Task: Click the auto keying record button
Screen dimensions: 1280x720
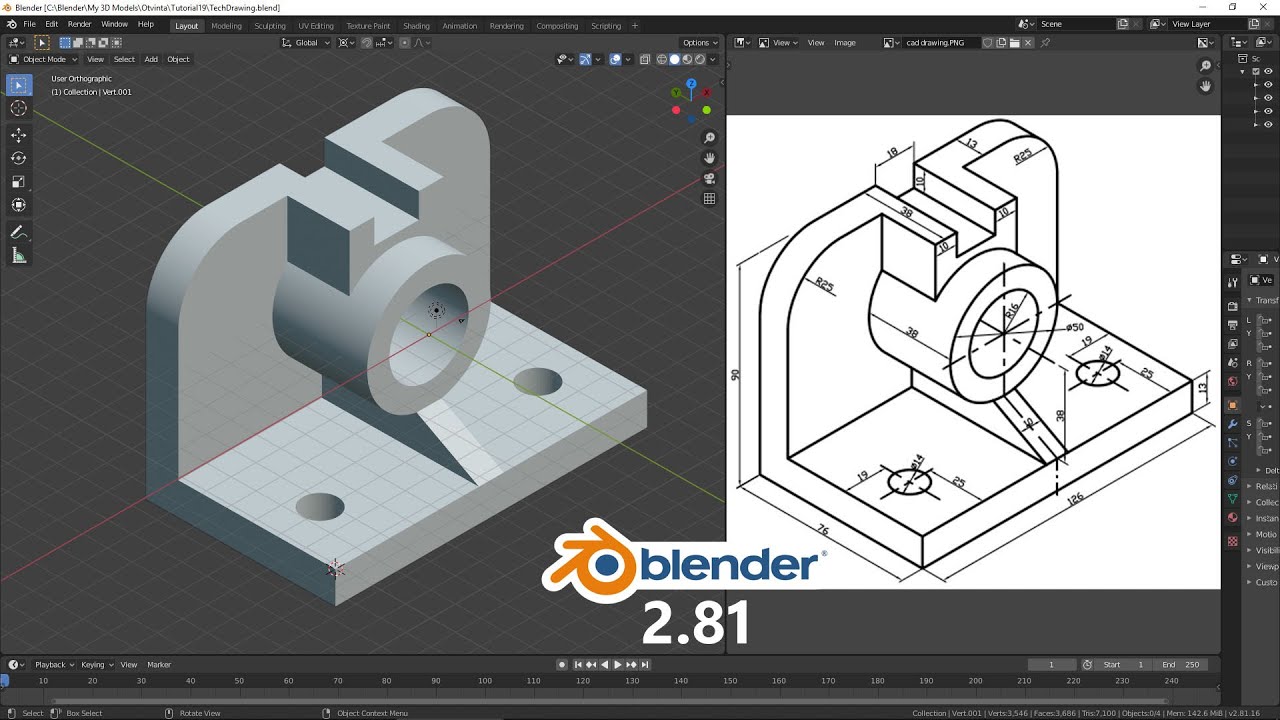Action: point(562,665)
